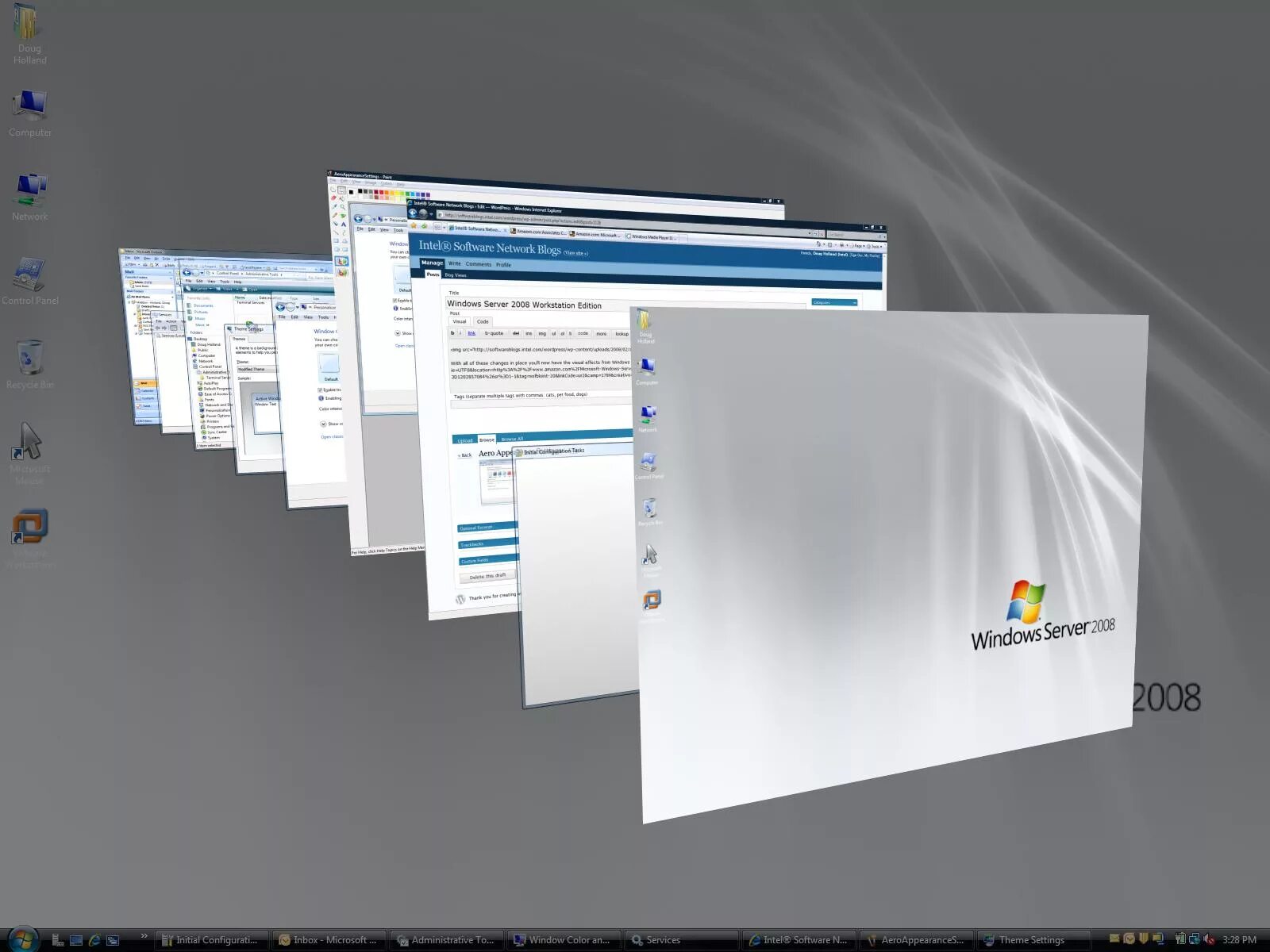The image size is (1270, 952).
Task: Click Delete this draft button
Action: pyautogui.click(x=487, y=577)
